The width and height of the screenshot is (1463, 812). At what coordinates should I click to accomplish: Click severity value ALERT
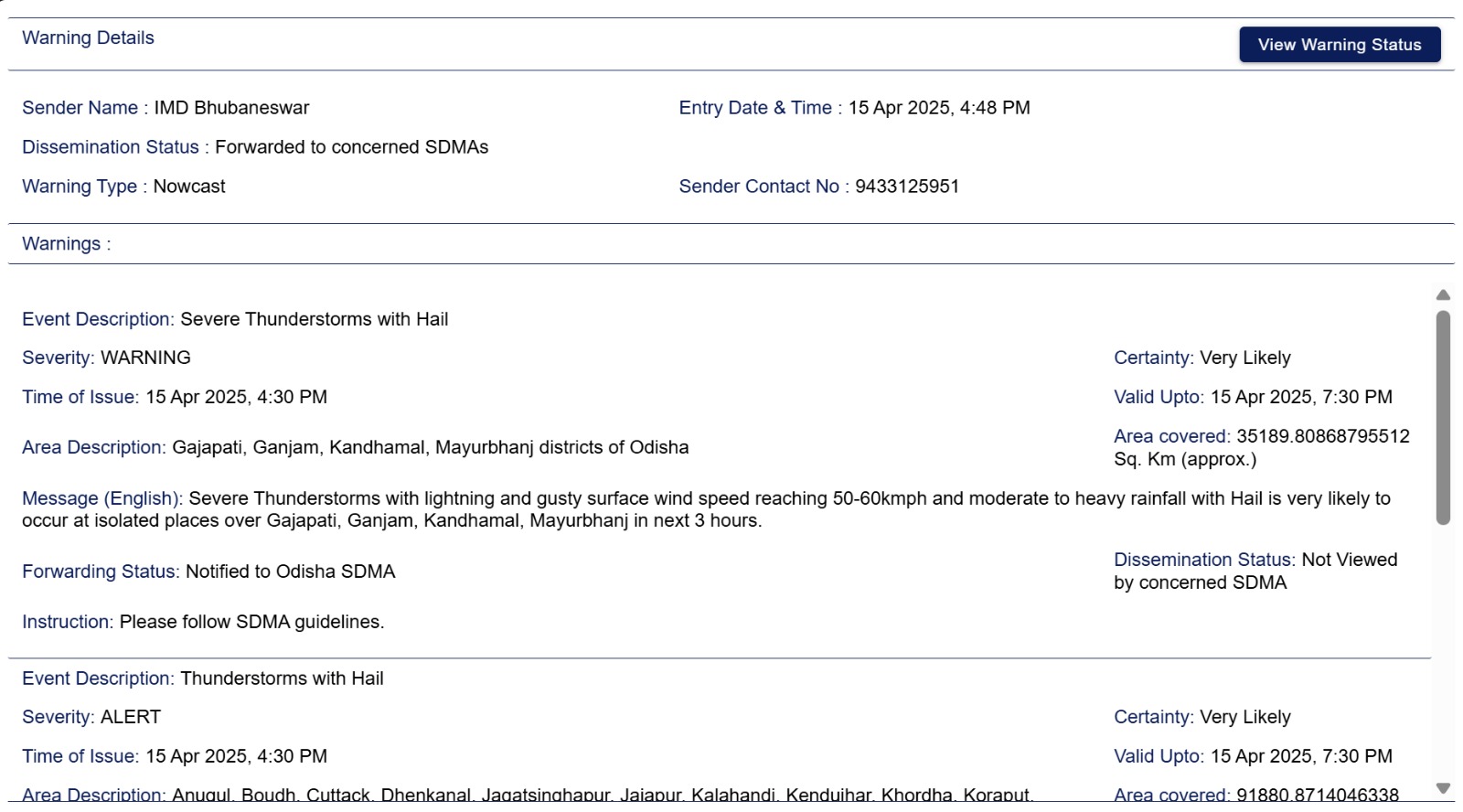pos(131,717)
